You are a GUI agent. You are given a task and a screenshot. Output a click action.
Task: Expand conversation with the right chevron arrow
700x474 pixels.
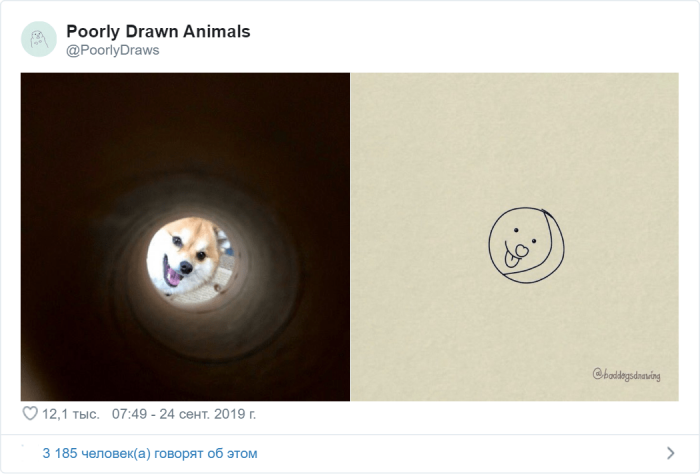(x=670, y=453)
